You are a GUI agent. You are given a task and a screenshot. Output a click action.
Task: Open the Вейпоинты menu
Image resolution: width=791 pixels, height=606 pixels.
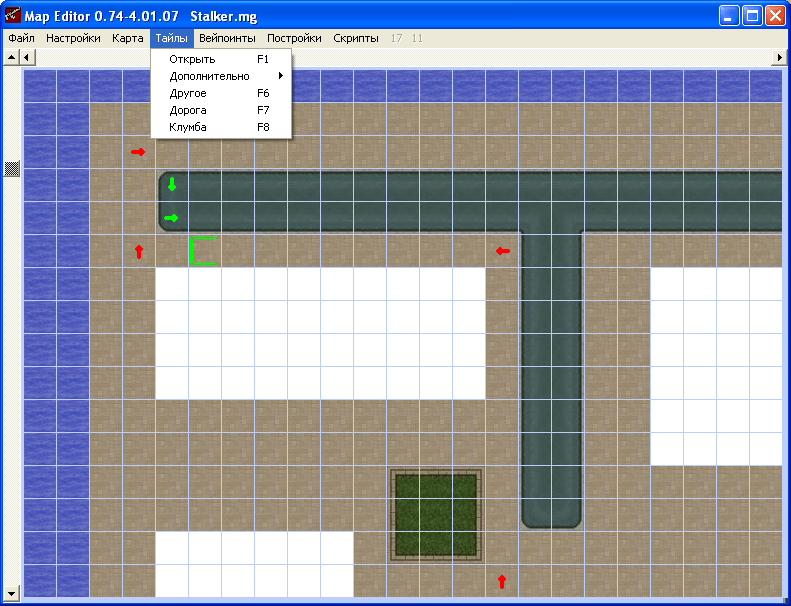tap(227, 38)
